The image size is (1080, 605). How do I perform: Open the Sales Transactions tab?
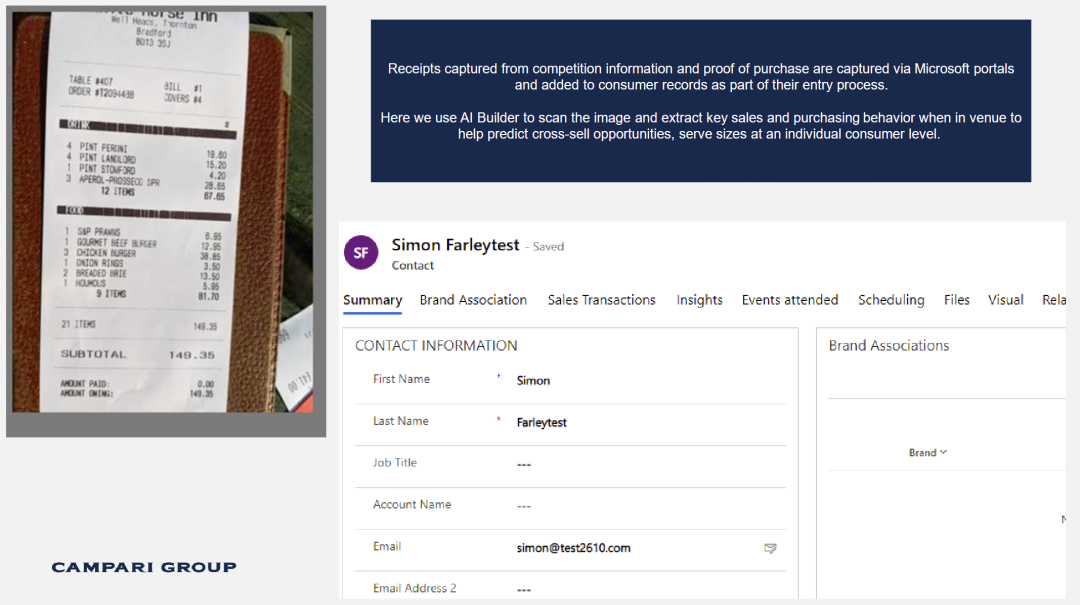(x=601, y=300)
